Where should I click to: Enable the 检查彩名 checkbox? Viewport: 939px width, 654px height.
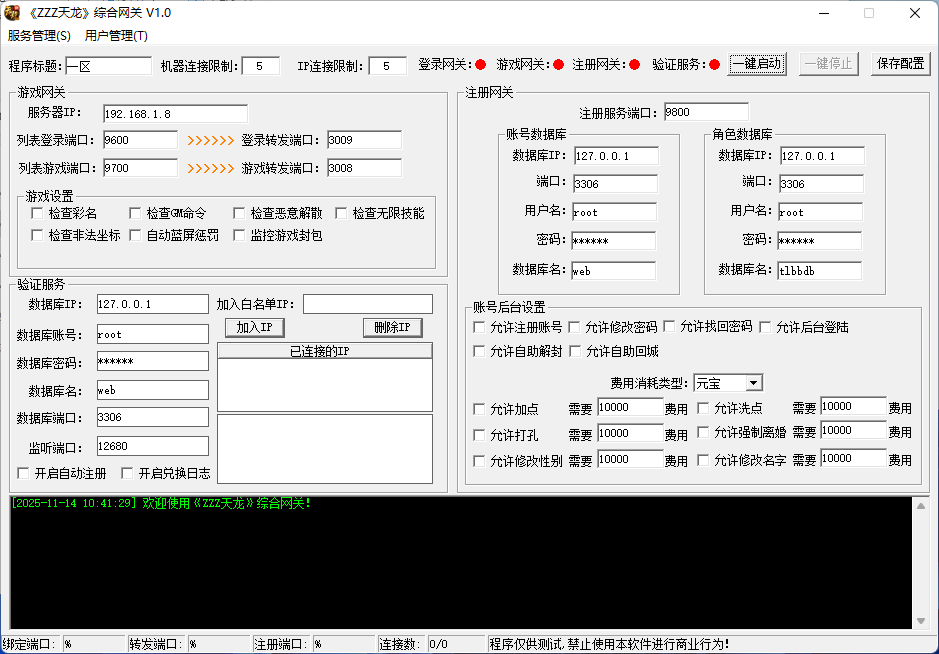coord(38,213)
